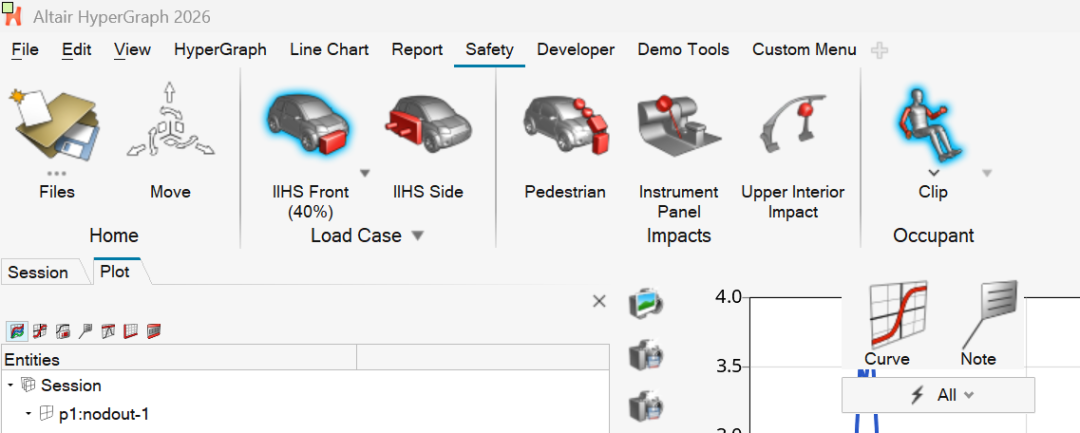Open the View menu
The height and width of the screenshot is (433, 1080).
pos(132,50)
